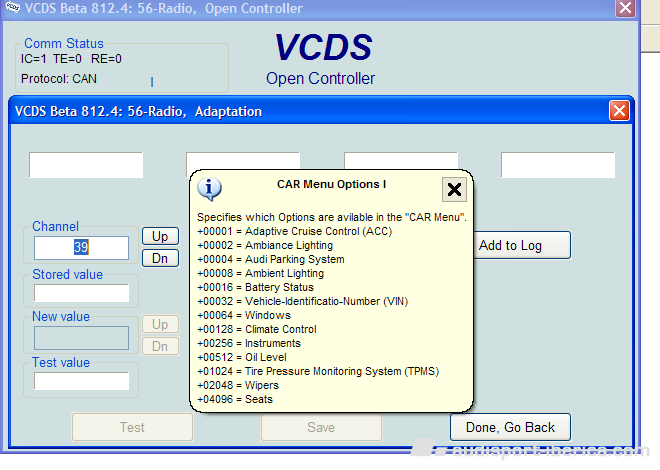Select the '+00016 = Battery Status' line
The width and height of the screenshot is (660, 470).
[255, 287]
